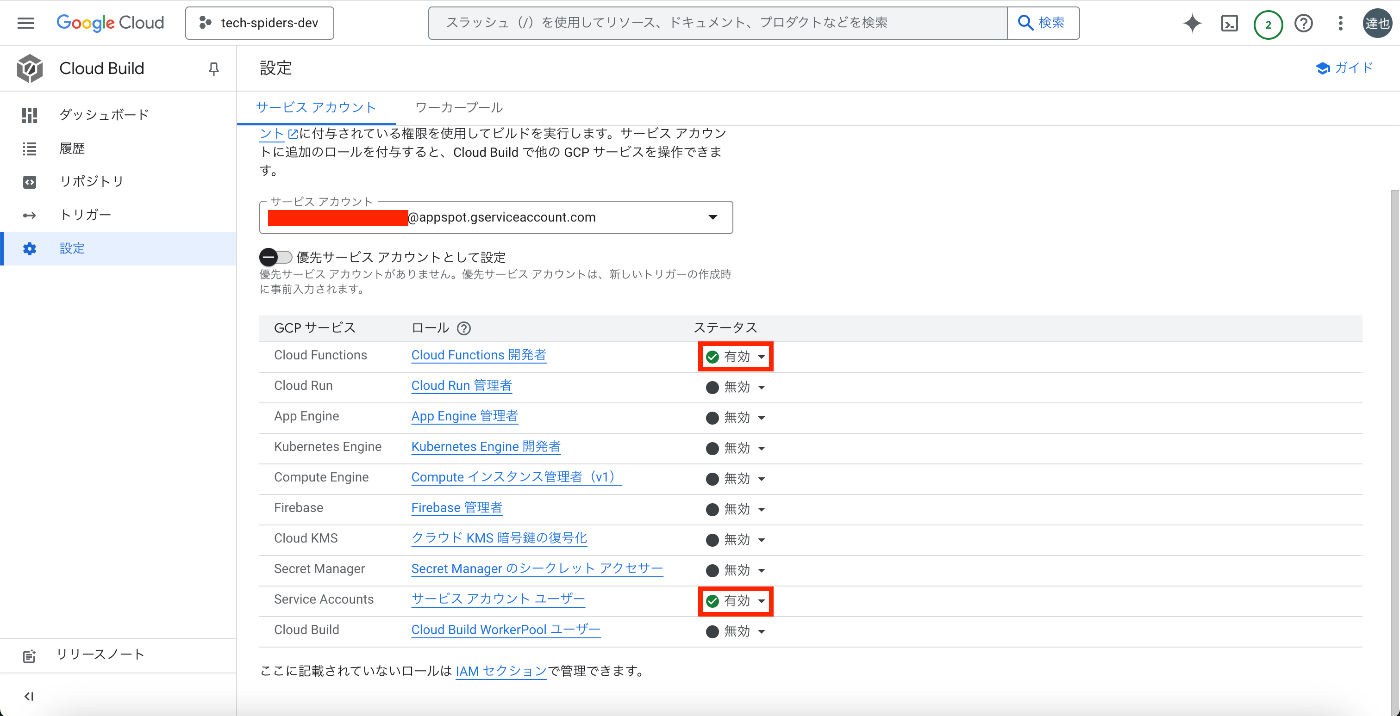Open notifications badge showing 2
This screenshot has height=716, width=1400.
point(1268,24)
